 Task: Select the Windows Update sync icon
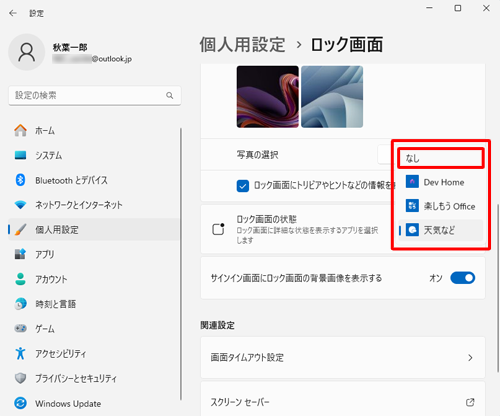[20, 403]
